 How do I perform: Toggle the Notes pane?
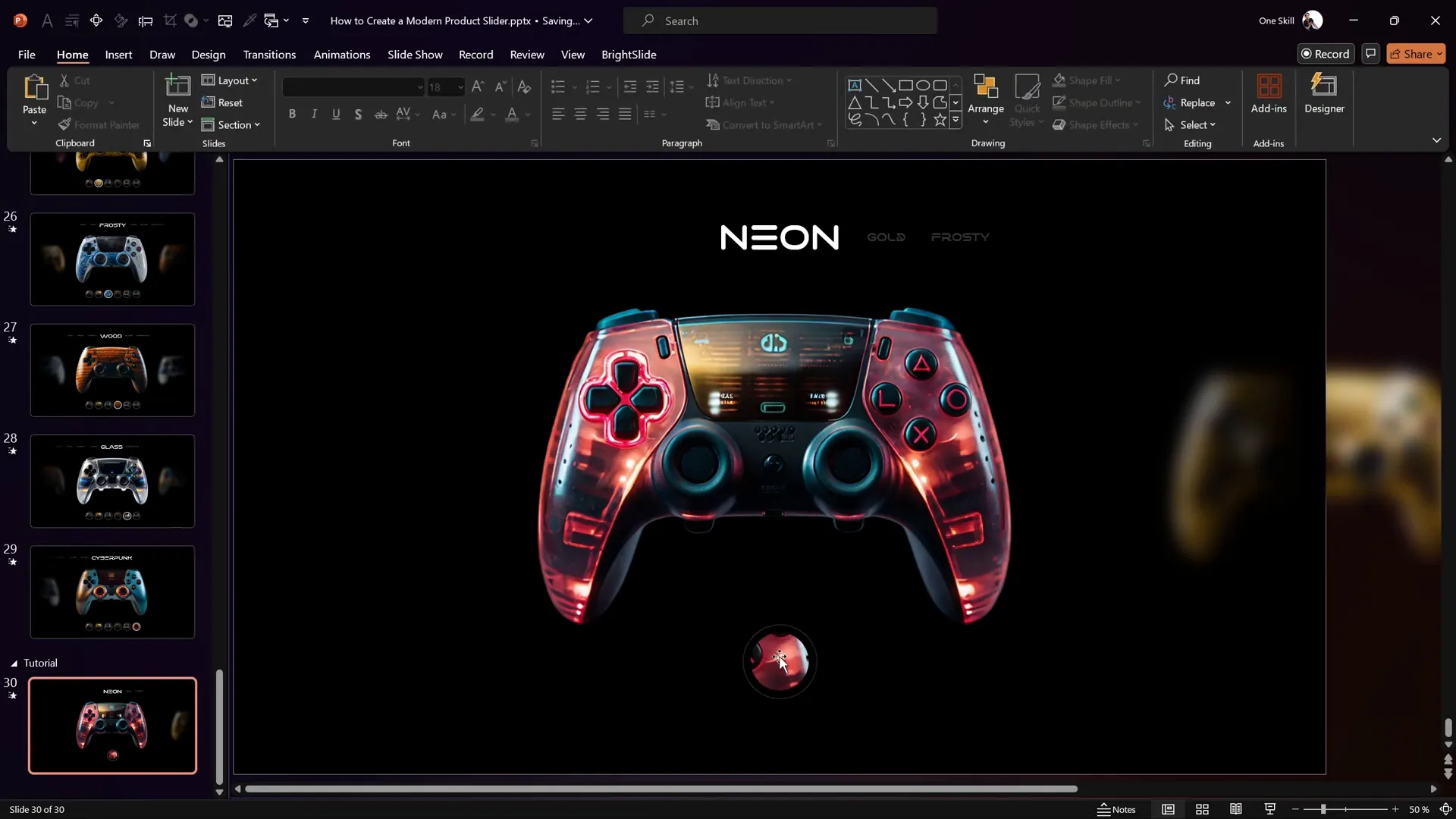coord(1116,809)
